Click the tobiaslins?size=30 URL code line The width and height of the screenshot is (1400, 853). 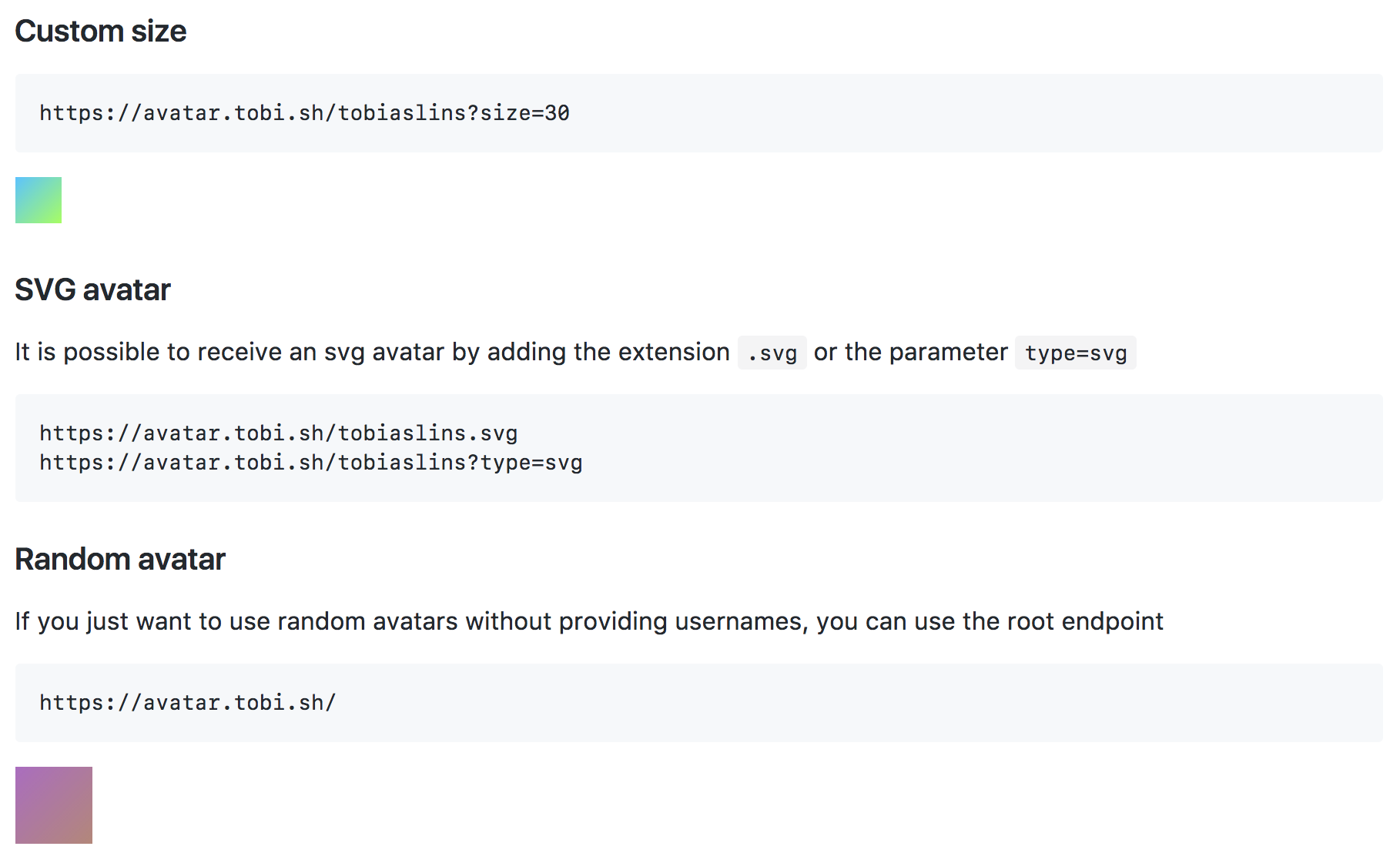[304, 113]
